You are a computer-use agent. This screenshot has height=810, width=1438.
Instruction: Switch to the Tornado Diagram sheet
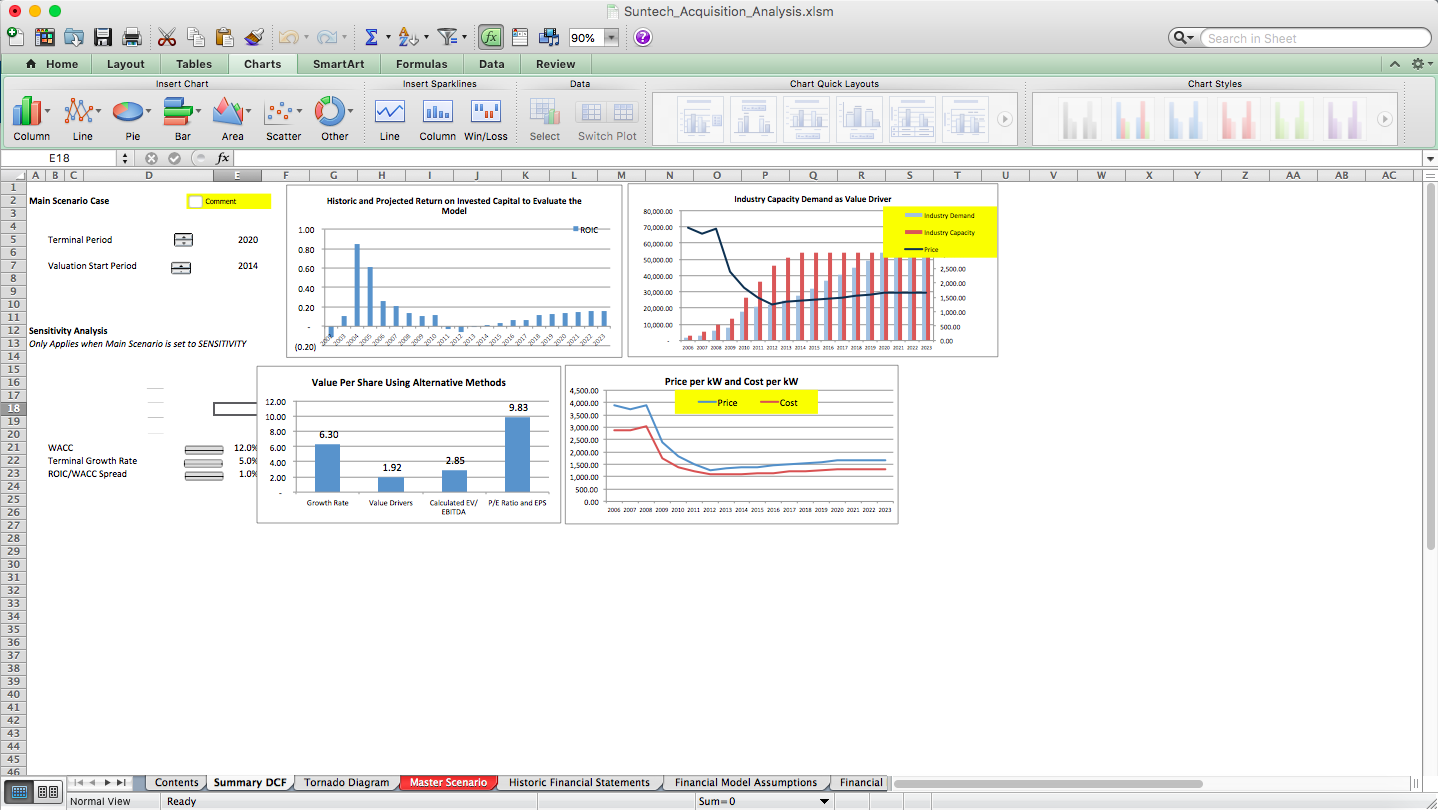346,782
